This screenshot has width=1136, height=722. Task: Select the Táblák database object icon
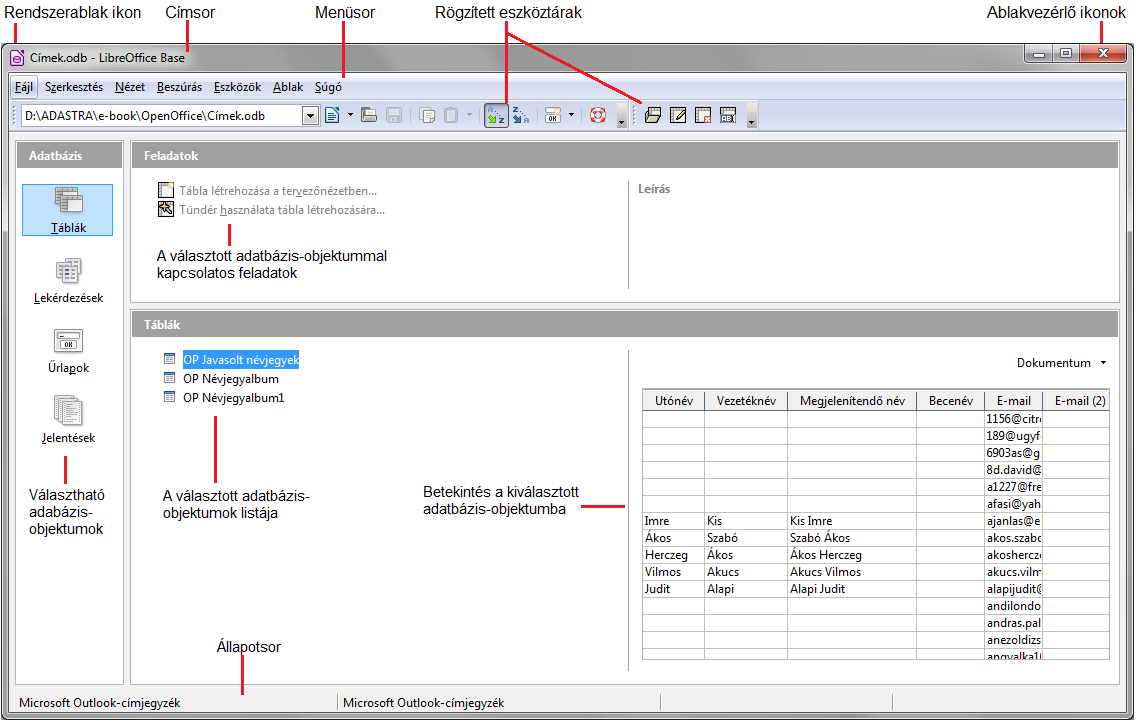click(x=67, y=210)
